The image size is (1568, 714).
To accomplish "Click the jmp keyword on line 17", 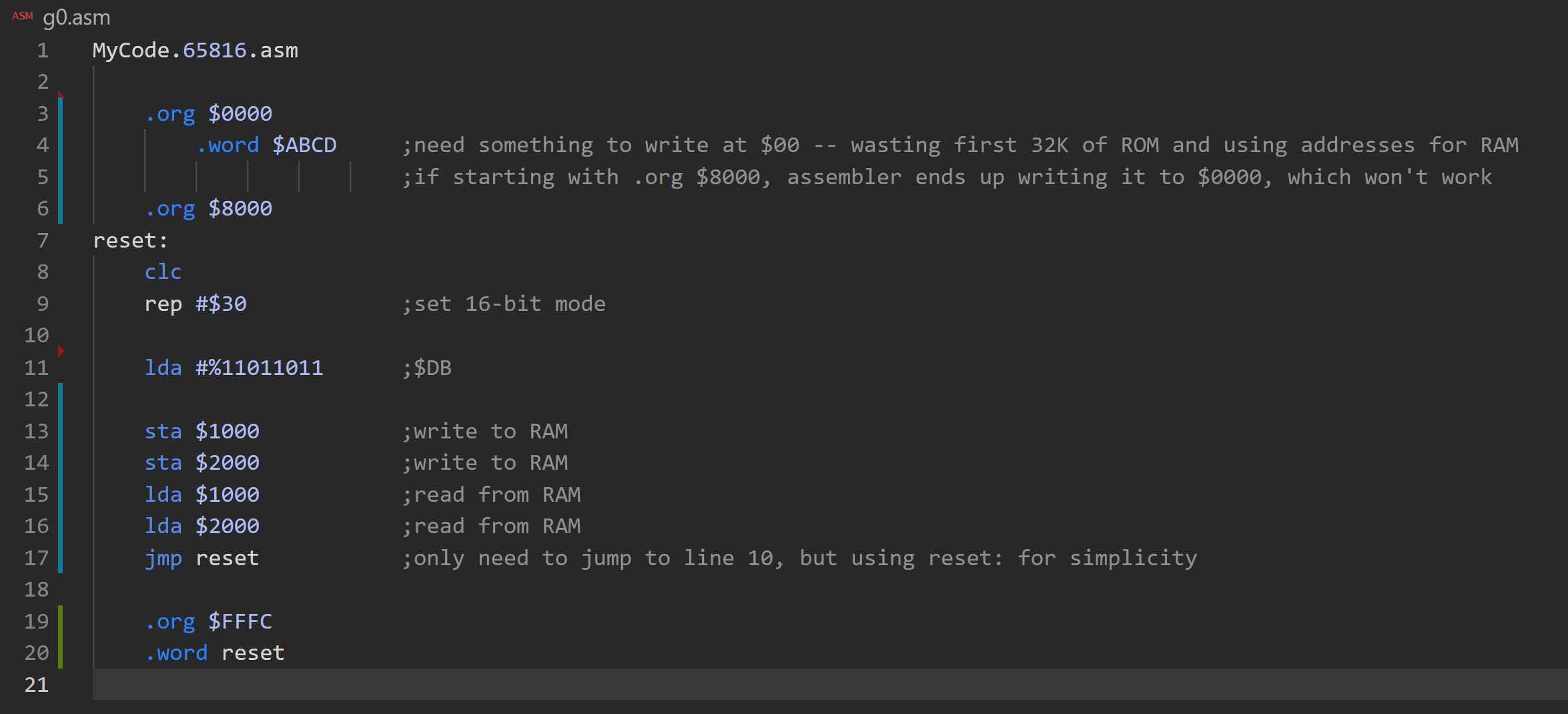I will [163, 559].
